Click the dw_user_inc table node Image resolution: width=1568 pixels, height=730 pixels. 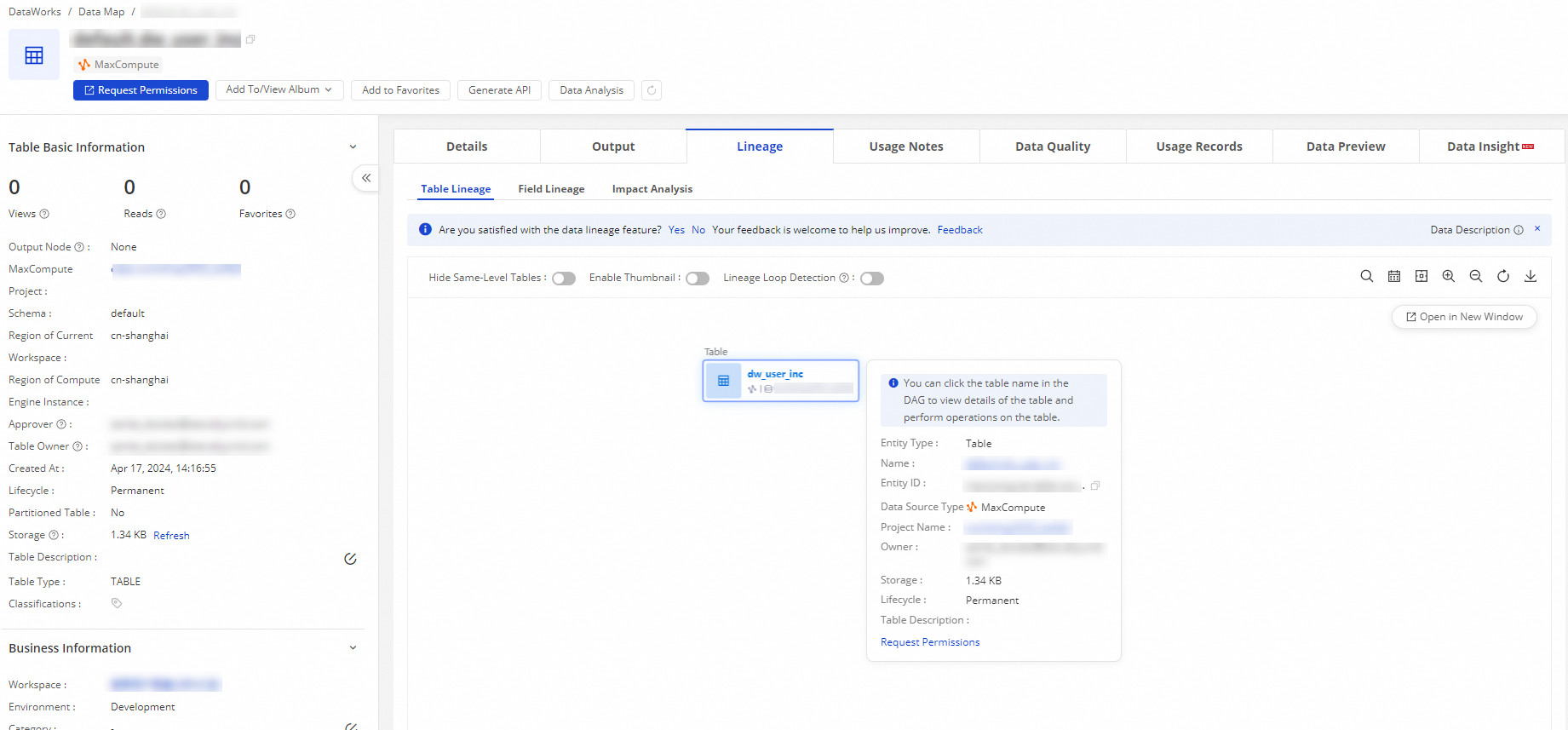click(x=775, y=374)
